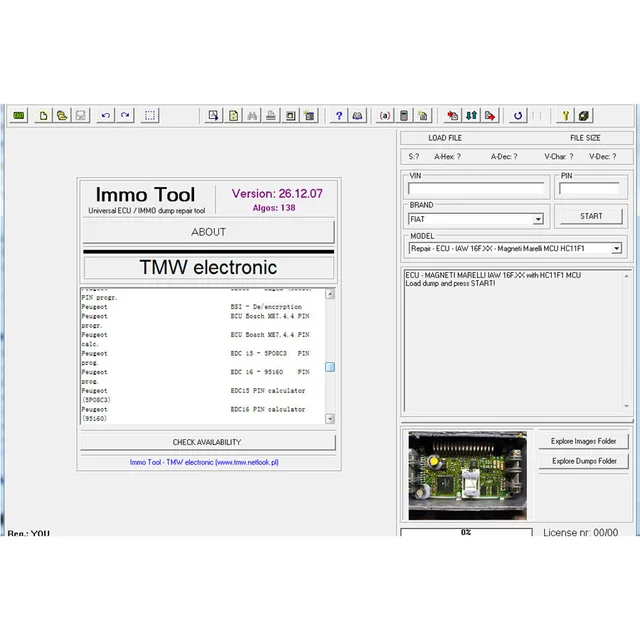Click the 'A-Hex: ?' status value
The width and height of the screenshot is (640, 640).
click(447, 157)
